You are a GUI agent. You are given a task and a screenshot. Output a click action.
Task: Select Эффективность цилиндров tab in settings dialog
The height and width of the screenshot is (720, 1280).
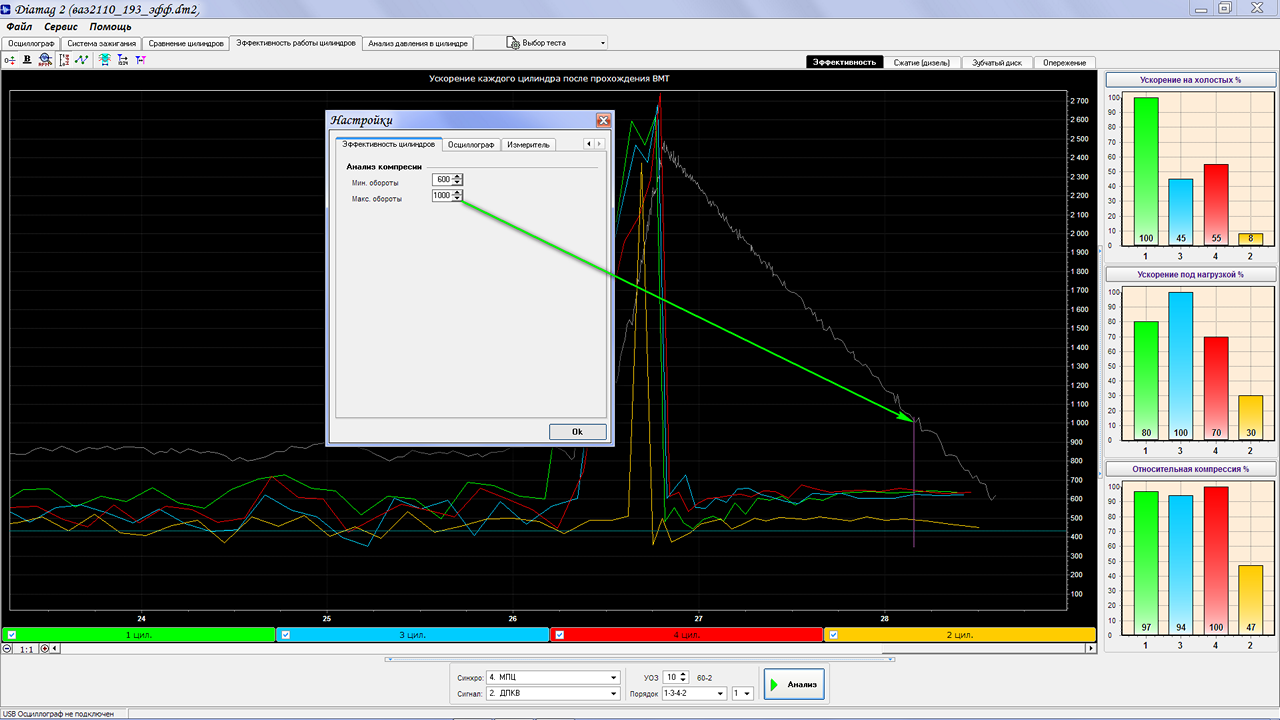click(388, 144)
